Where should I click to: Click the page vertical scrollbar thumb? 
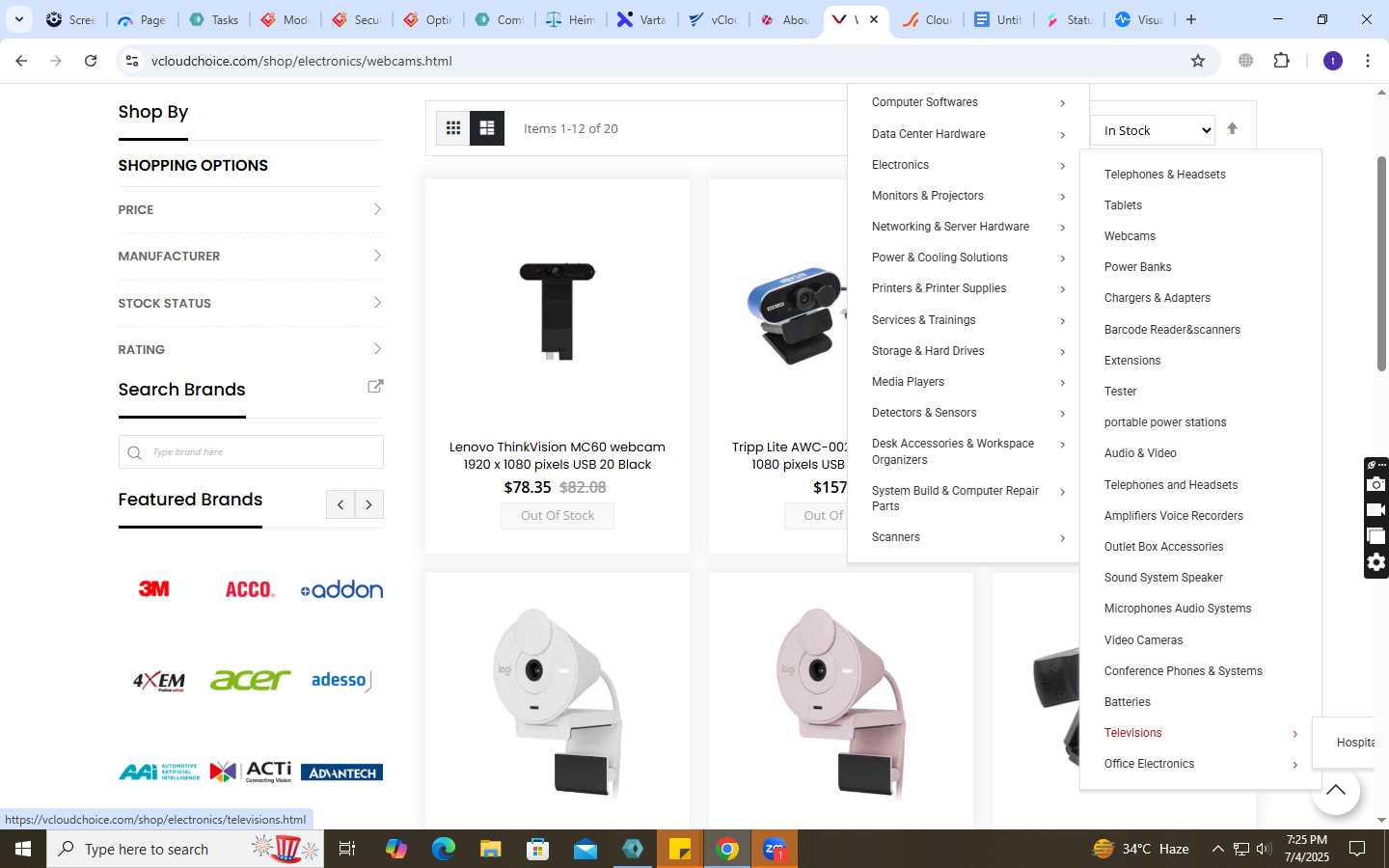point(1381,263)
